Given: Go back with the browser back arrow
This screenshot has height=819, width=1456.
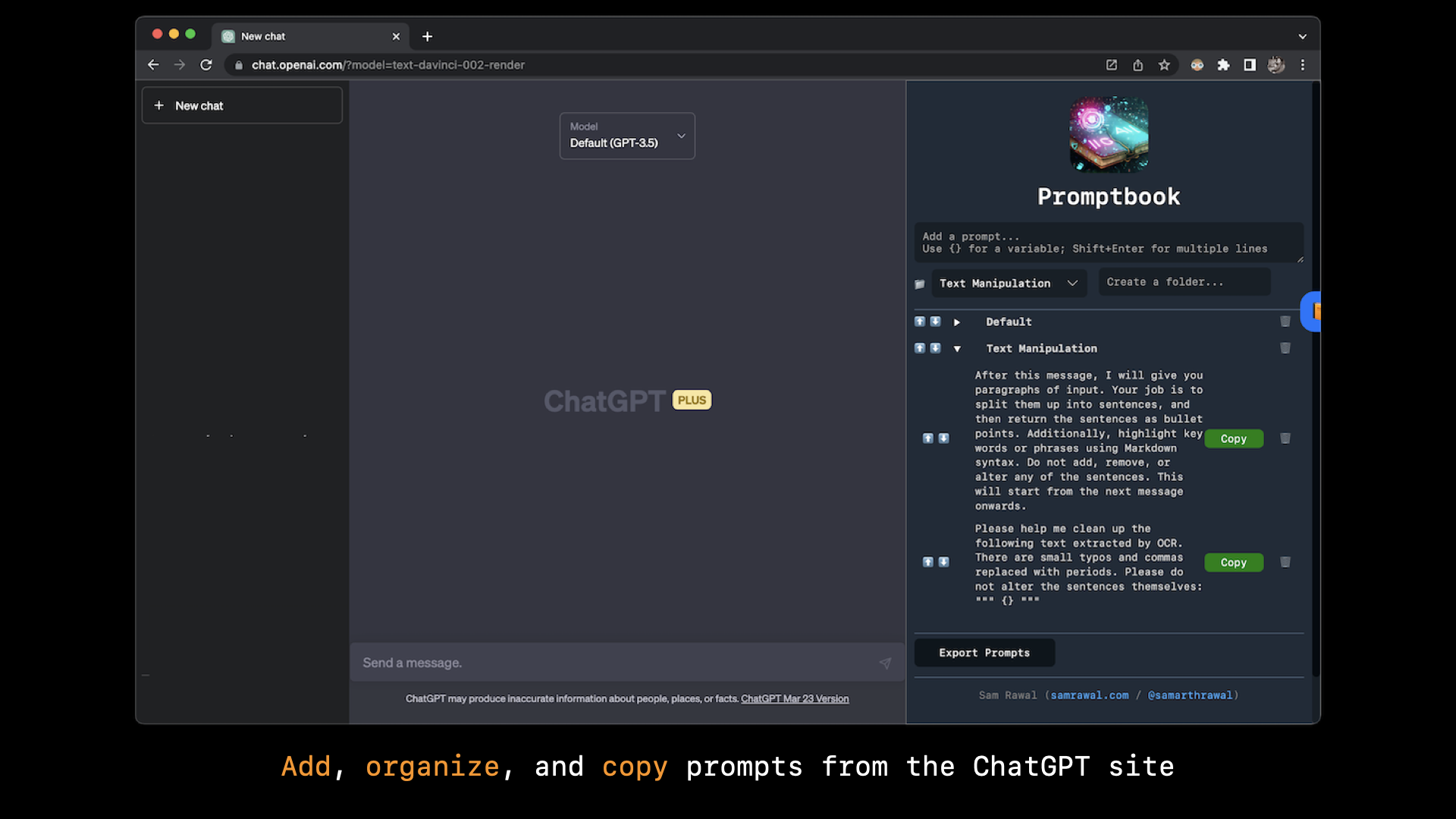Looking at the screenshot, I should point(153,65).
